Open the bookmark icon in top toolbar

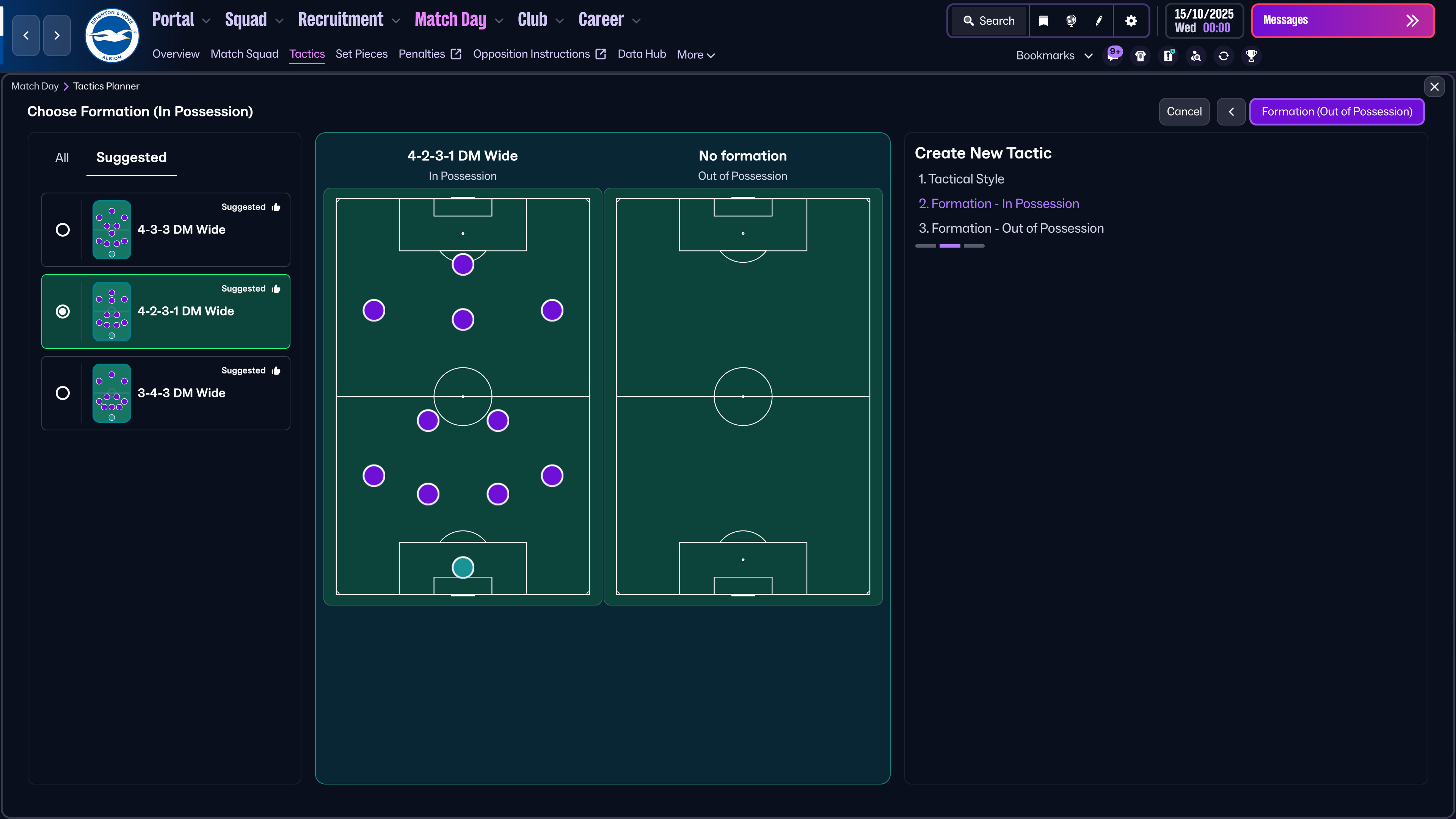(1043, 21)
